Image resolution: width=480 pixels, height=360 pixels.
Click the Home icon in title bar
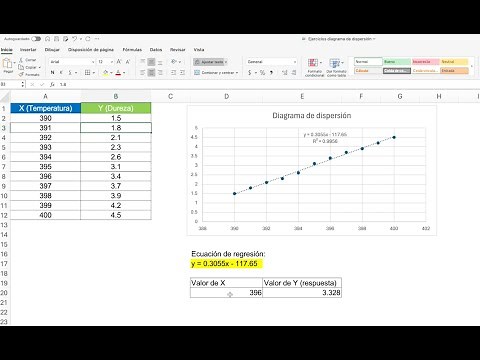pos(48,39)
